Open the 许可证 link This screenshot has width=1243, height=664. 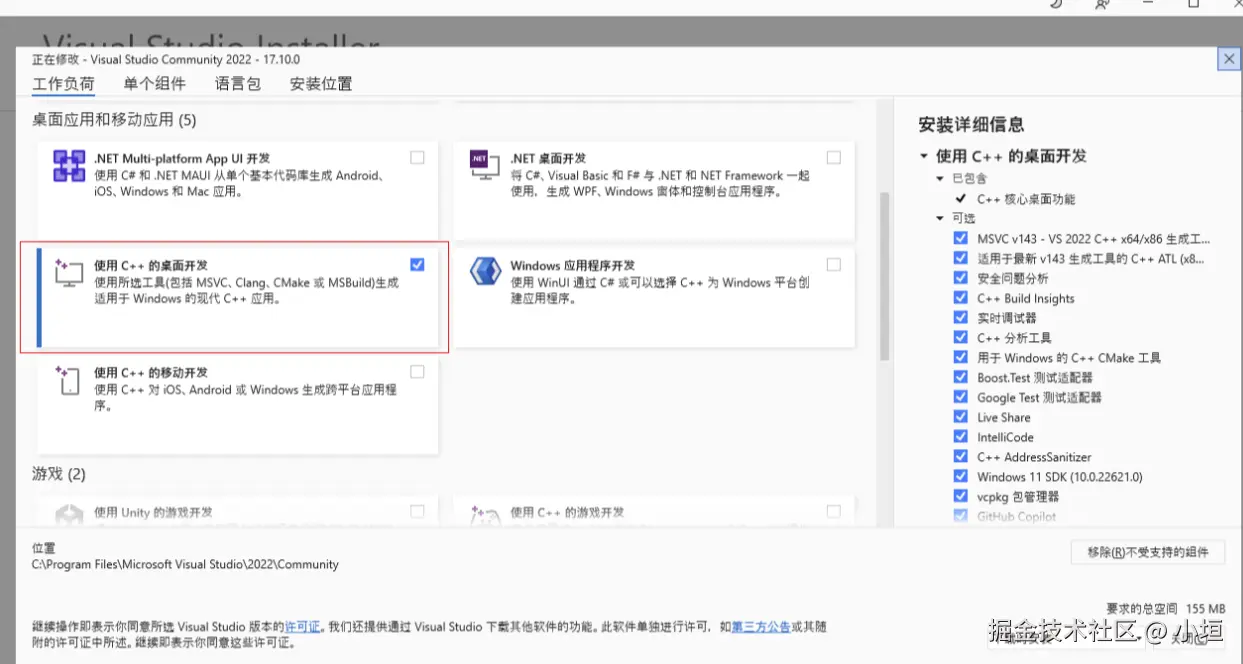[303, 627]
